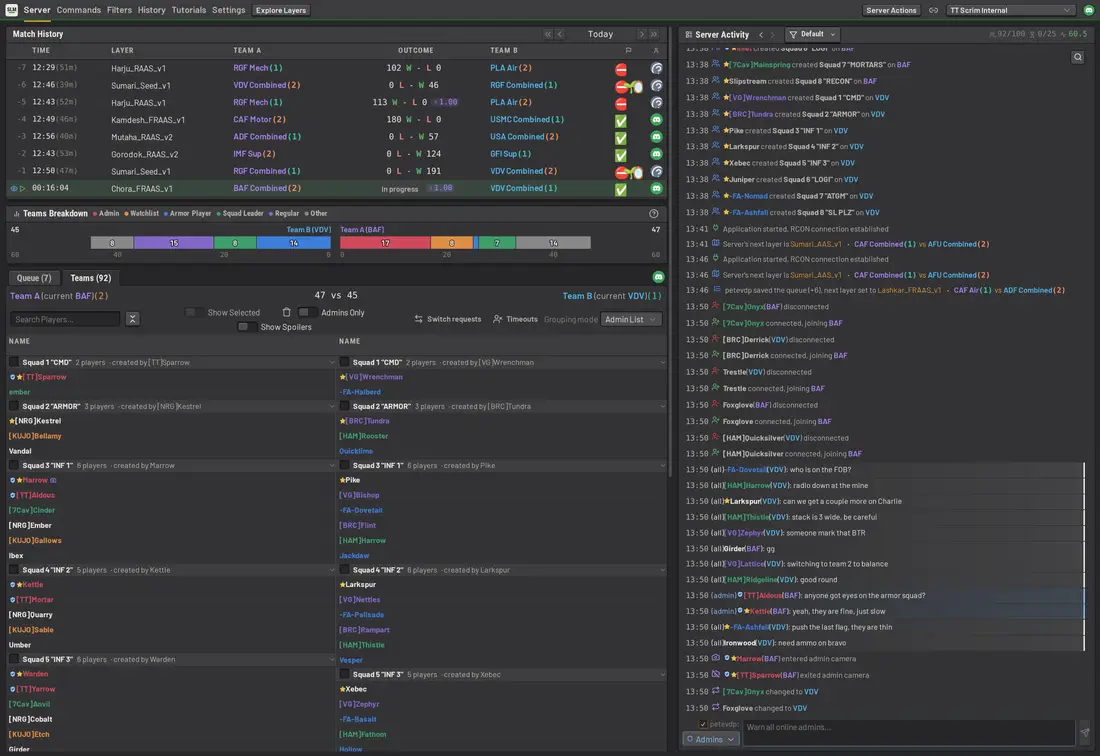Open the Admins recipient dropdown
Viewport: 1100px width, 756px height.
(710, 739)
